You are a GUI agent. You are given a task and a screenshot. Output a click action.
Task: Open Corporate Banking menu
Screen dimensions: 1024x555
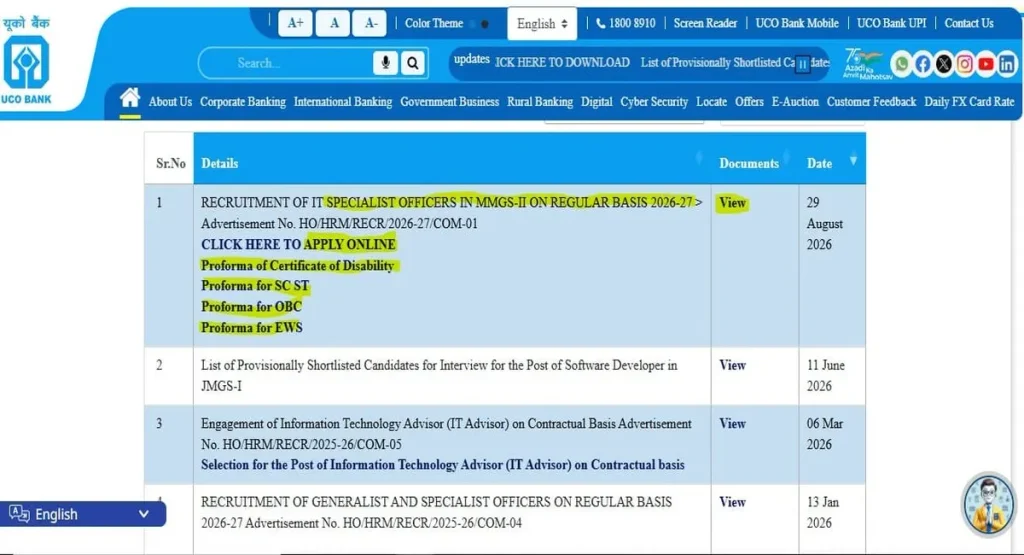click(x=243, y=102)
